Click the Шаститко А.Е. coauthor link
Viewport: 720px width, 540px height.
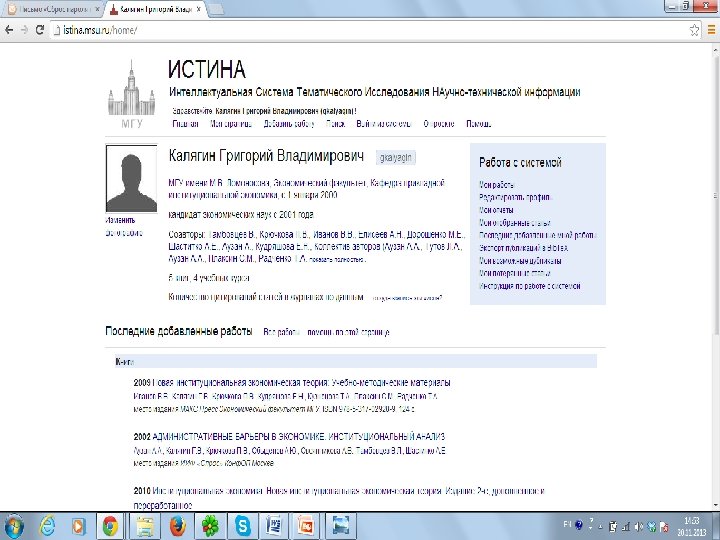[191, 247]
